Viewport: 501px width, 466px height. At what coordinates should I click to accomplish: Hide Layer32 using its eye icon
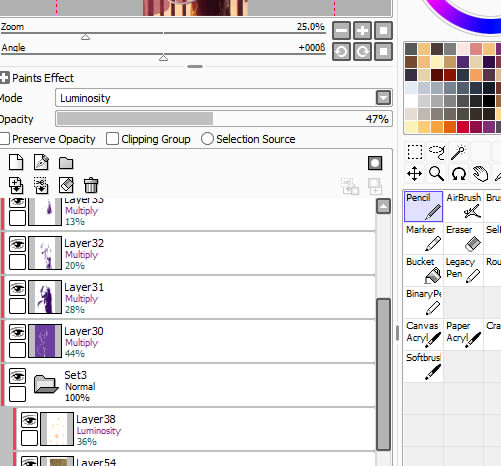17,244
